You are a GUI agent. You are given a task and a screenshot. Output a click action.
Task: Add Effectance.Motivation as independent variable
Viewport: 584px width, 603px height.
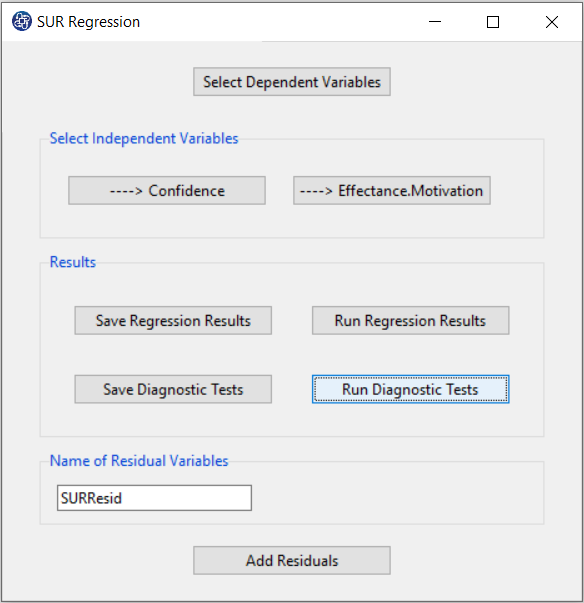click(392, 191)
